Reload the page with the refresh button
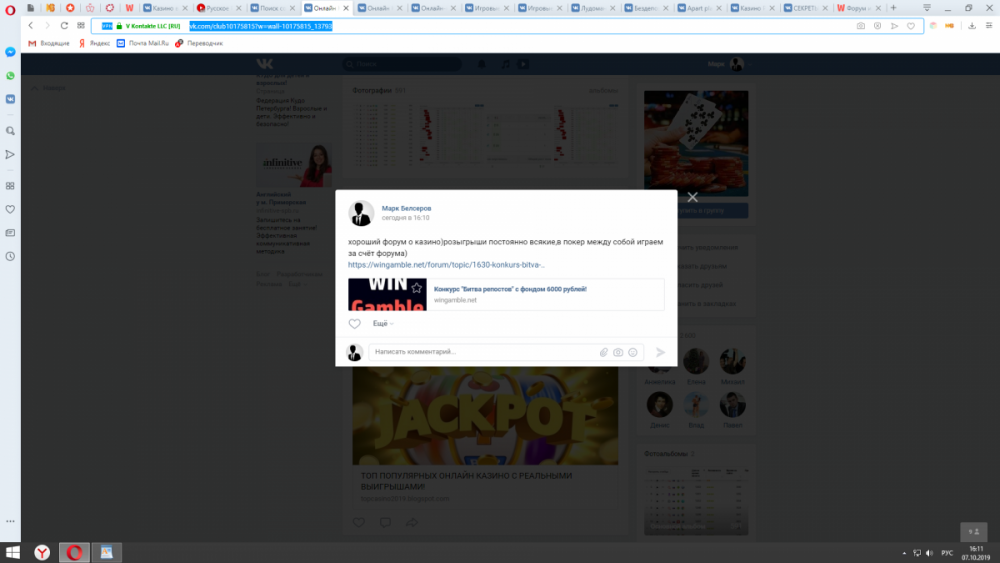 65,25
